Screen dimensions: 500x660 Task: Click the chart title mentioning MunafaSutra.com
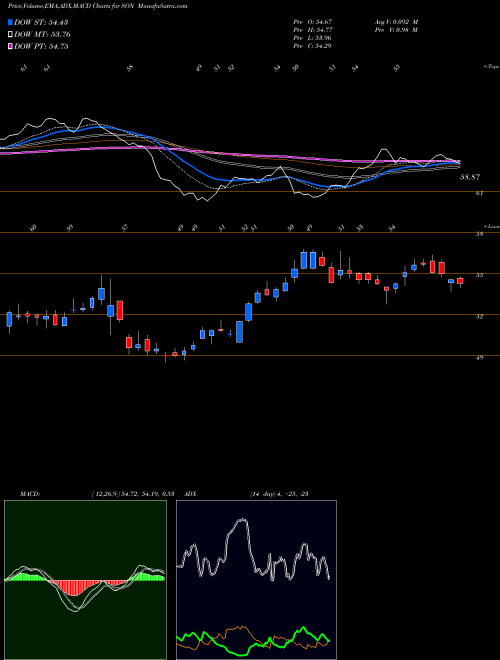click(97, 6)
